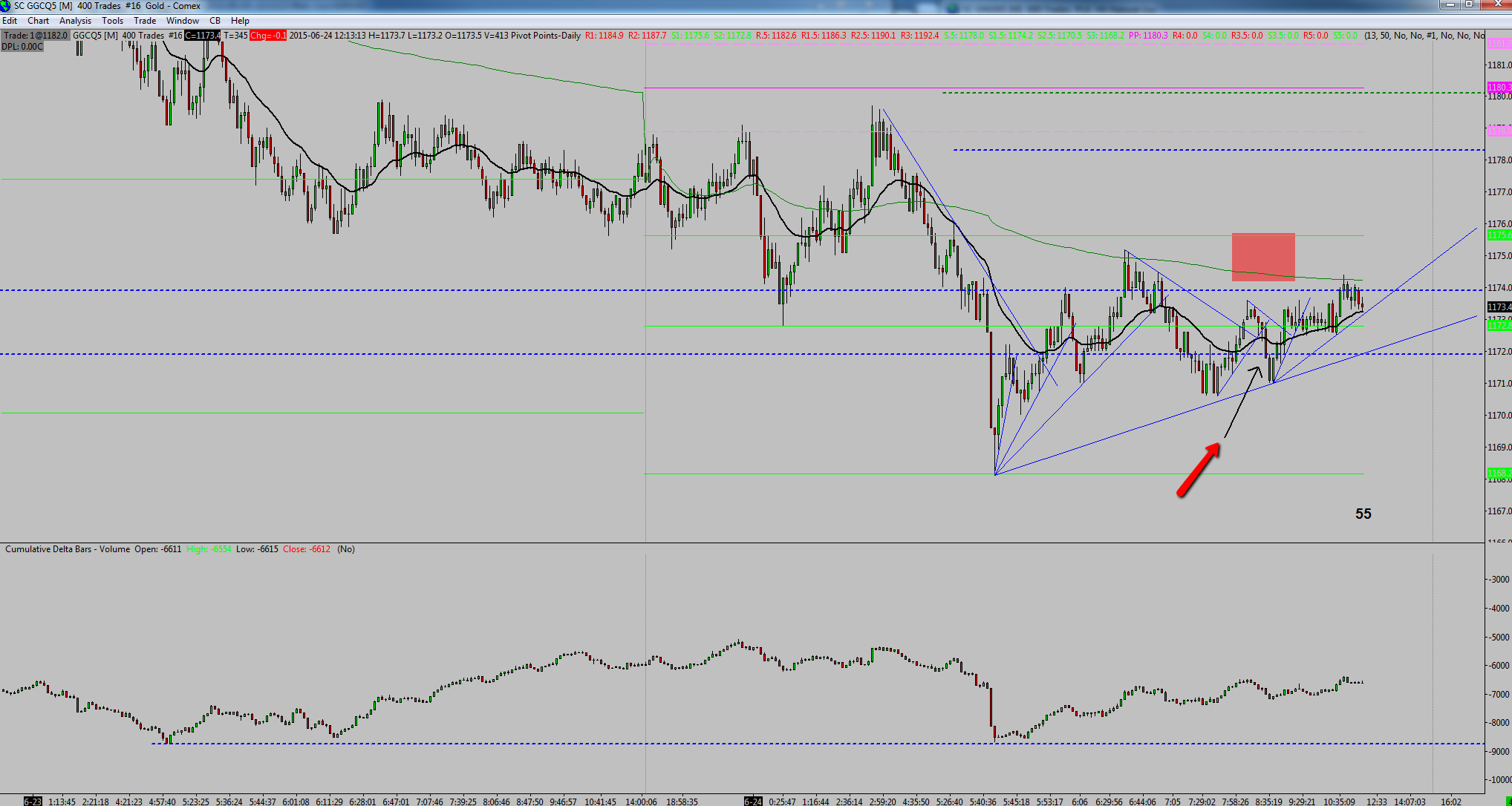The height and width of the screenshot is (806, 1512).
Task: Click the S2.5: 1170.5 pivot value
Action: click(x=1060, y=36)
